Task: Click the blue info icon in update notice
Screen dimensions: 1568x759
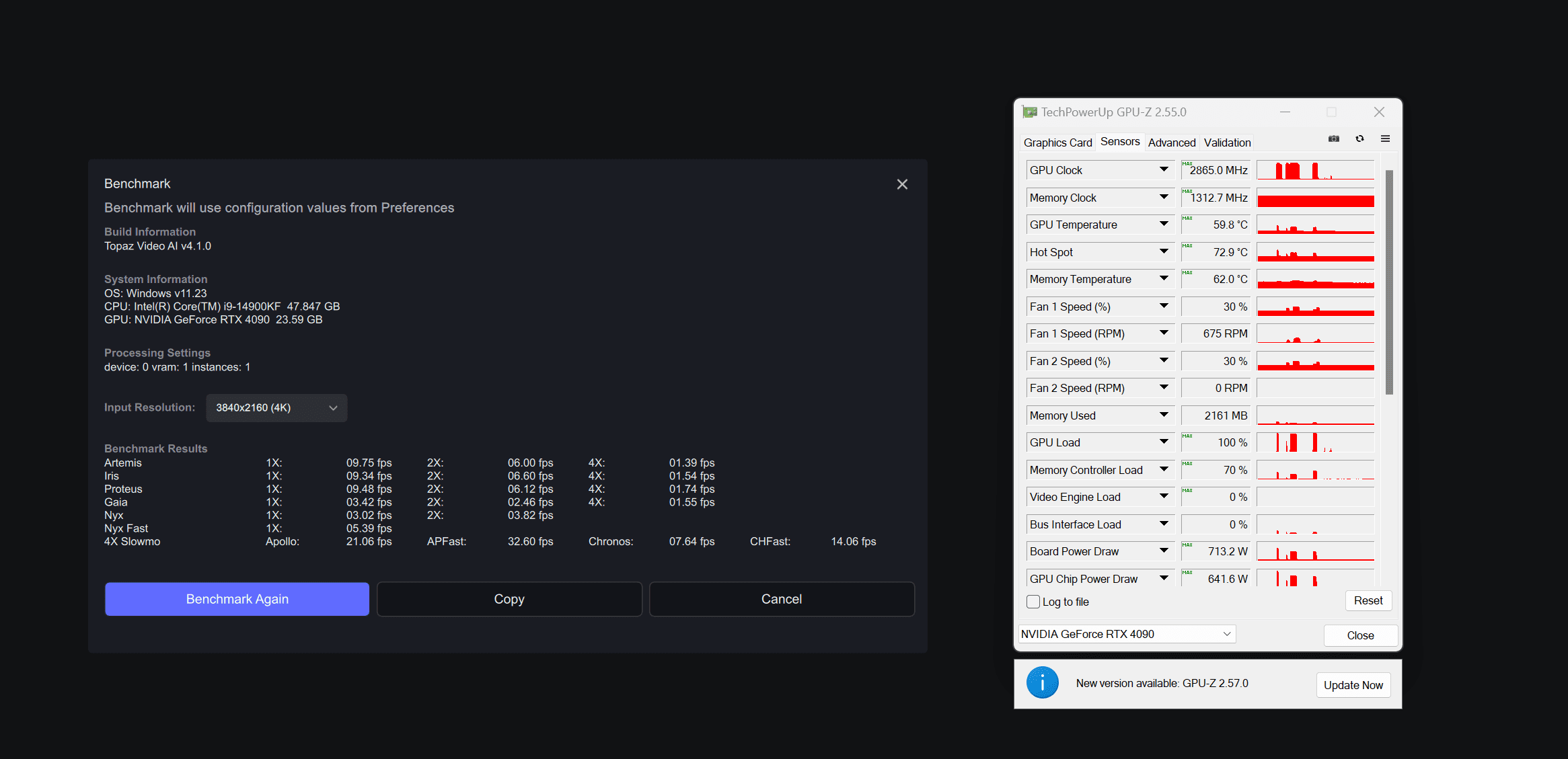Action: coord(1042,683)
